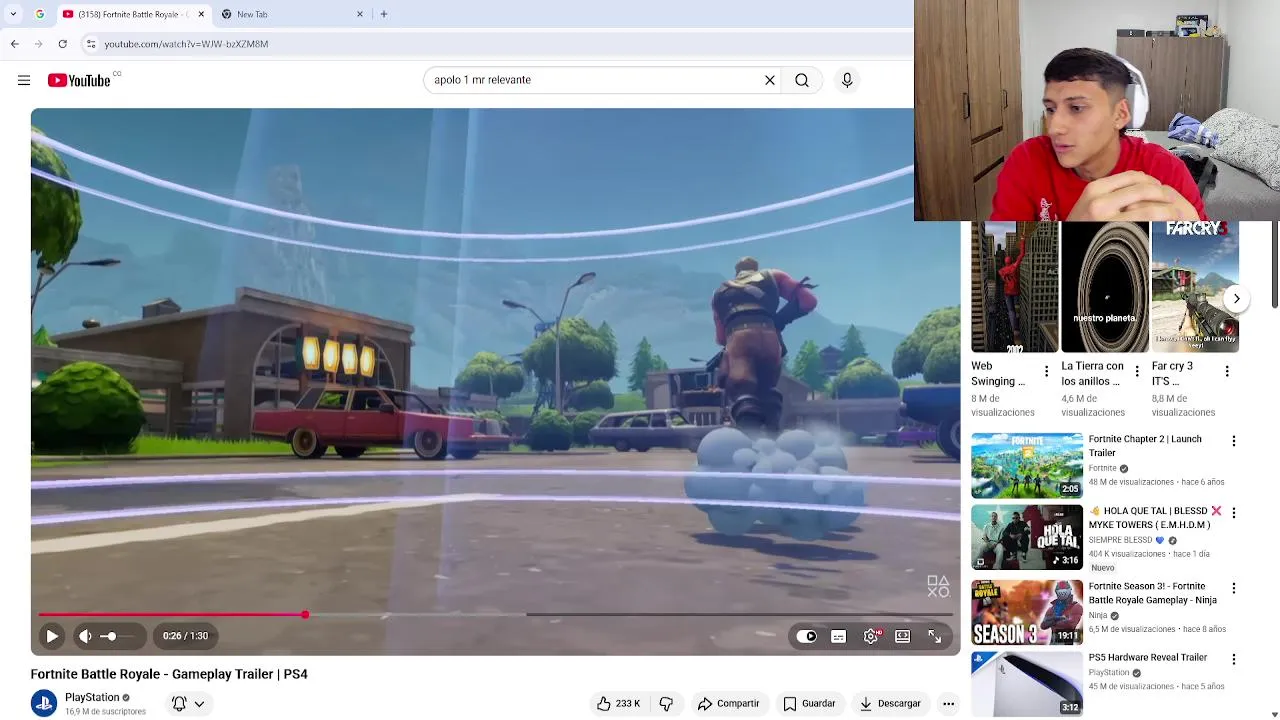
Task: Open tab search dropdown arrow
Action: pyautogui.click(x=13, y=14)
